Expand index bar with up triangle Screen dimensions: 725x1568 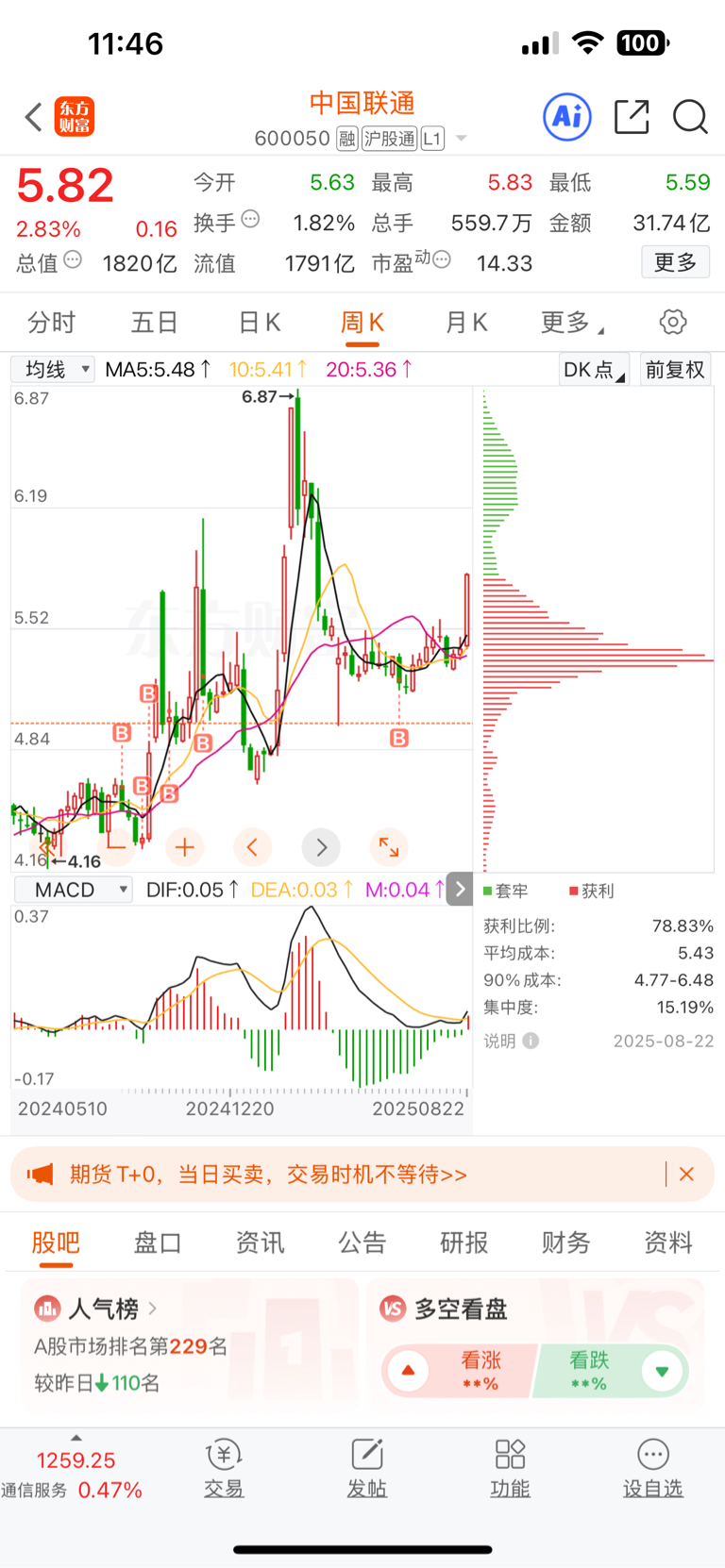[76, 1438]
